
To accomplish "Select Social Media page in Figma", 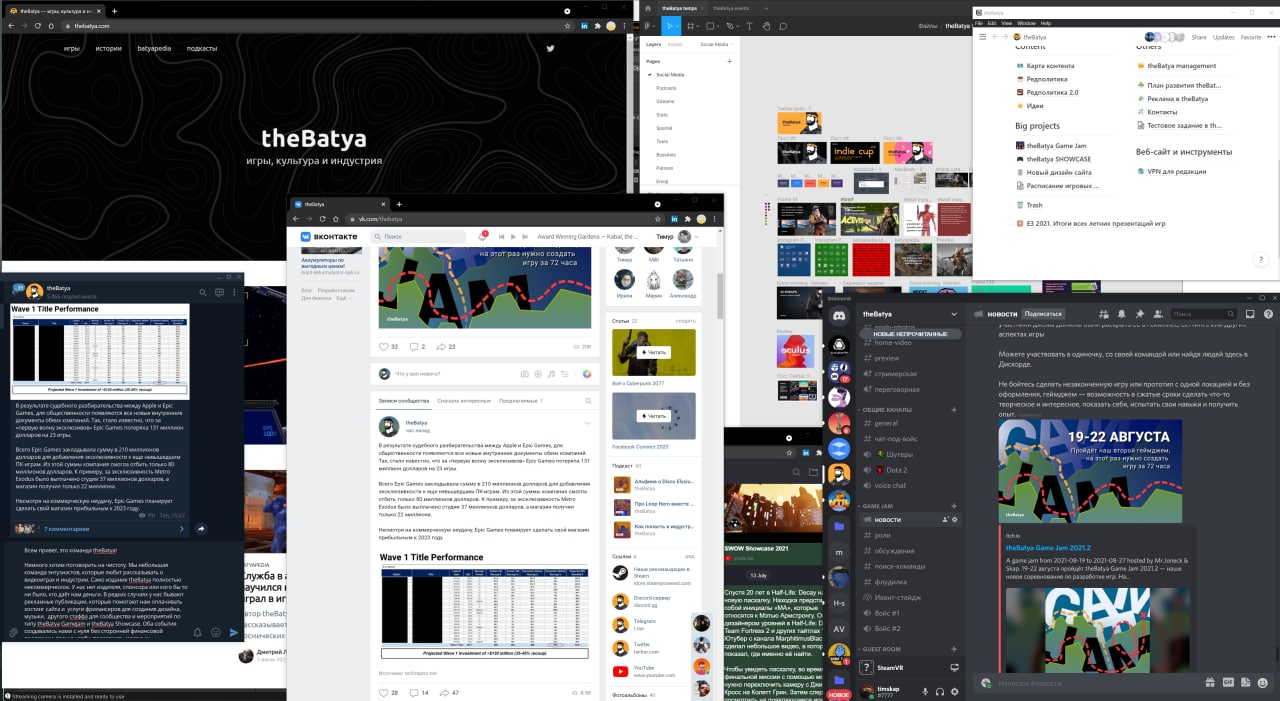I will (x=670, y=75).
